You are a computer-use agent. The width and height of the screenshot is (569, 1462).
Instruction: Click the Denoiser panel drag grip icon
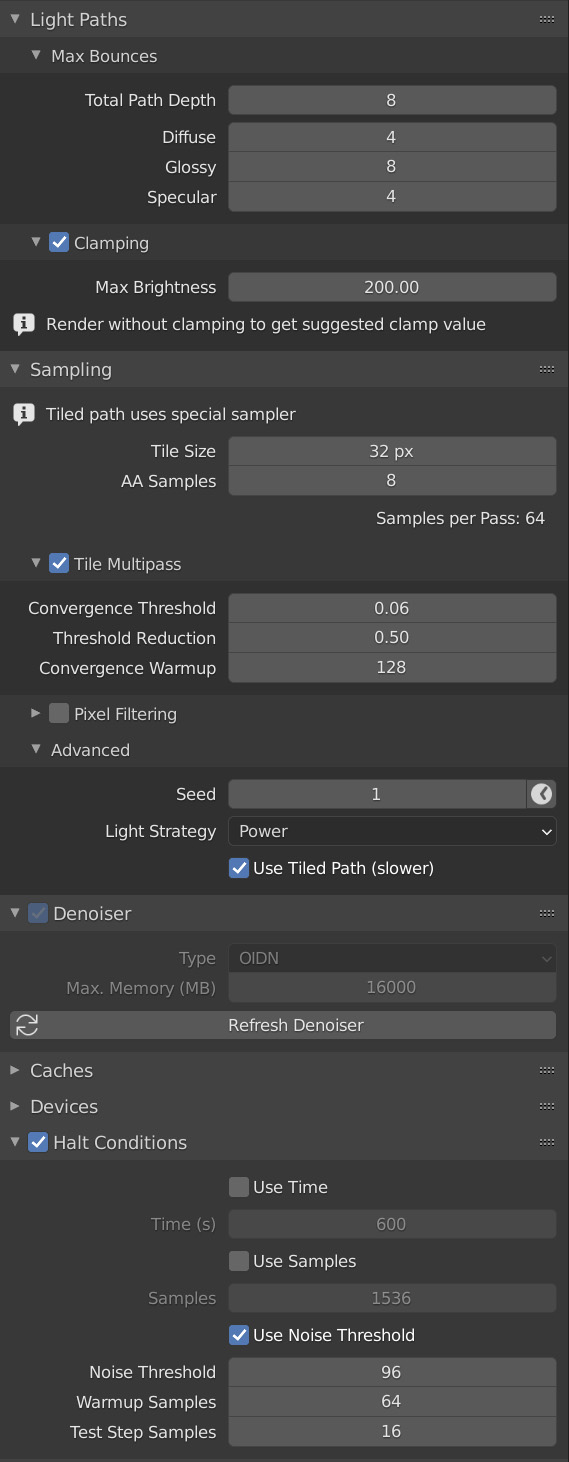pyautogui.click(x=547, y=913)
